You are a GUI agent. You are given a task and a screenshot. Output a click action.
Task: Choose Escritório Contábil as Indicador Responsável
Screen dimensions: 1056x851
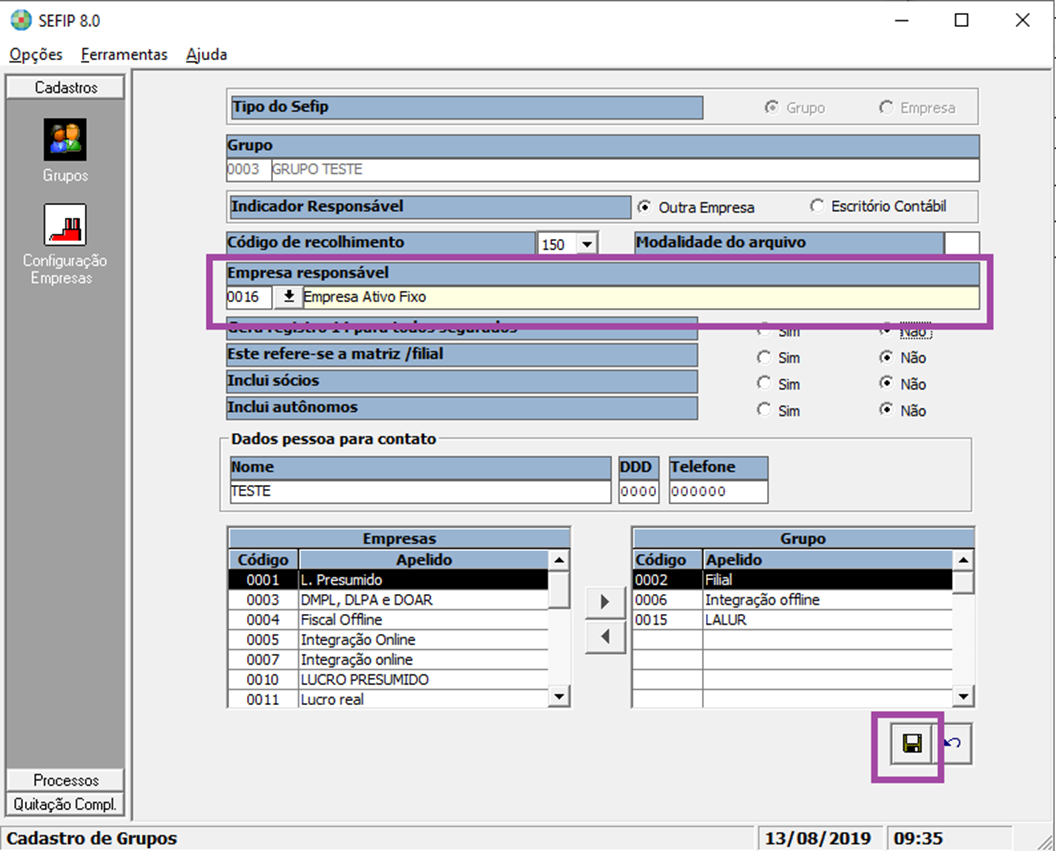pyautogui.click(x=817, y=205)
